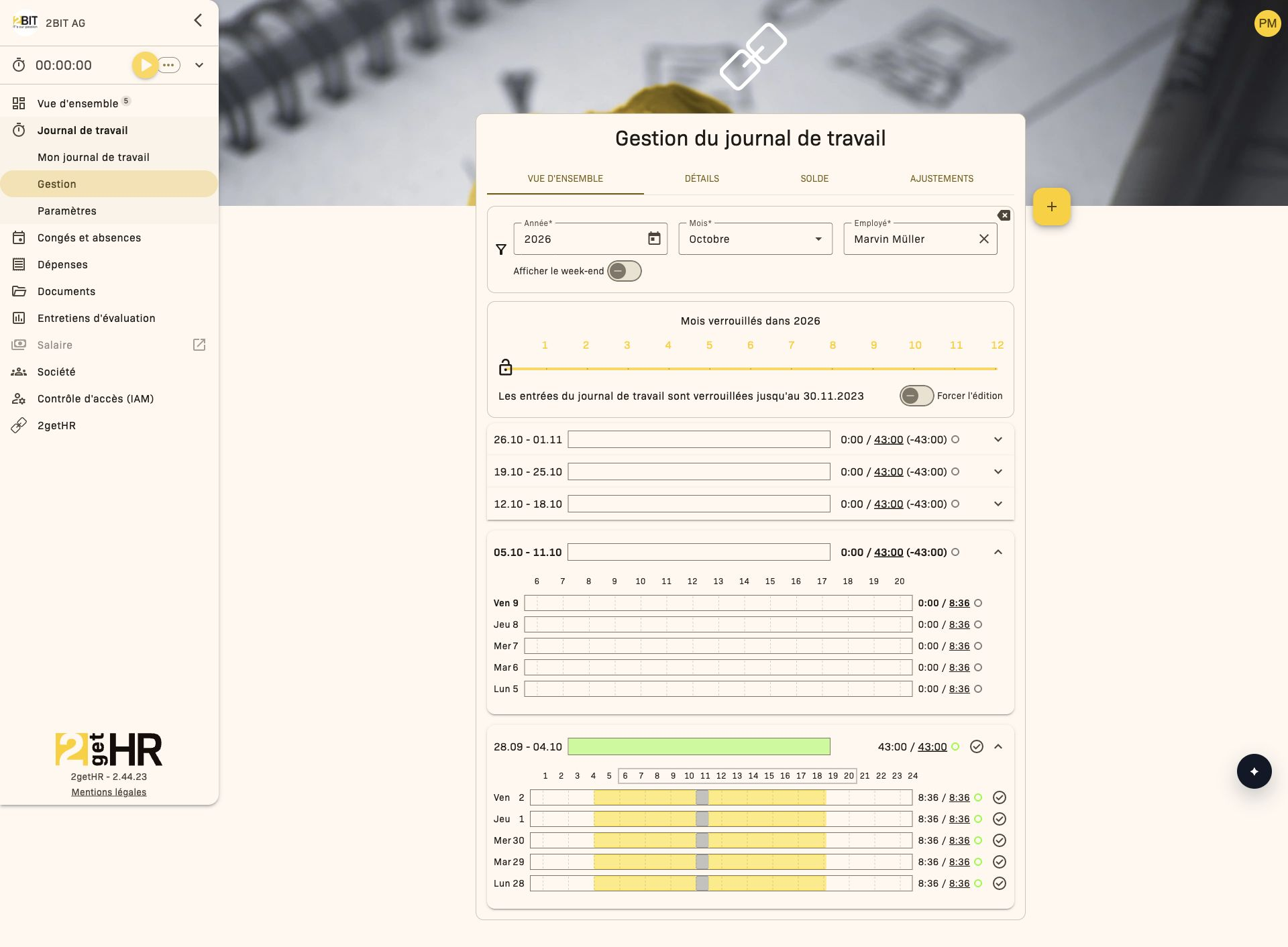Image resolution: width=1288 pixels, height=947 pixels.
Task: Click the approval checkmark for Mer 30
Action: (x=1000, y=840)
